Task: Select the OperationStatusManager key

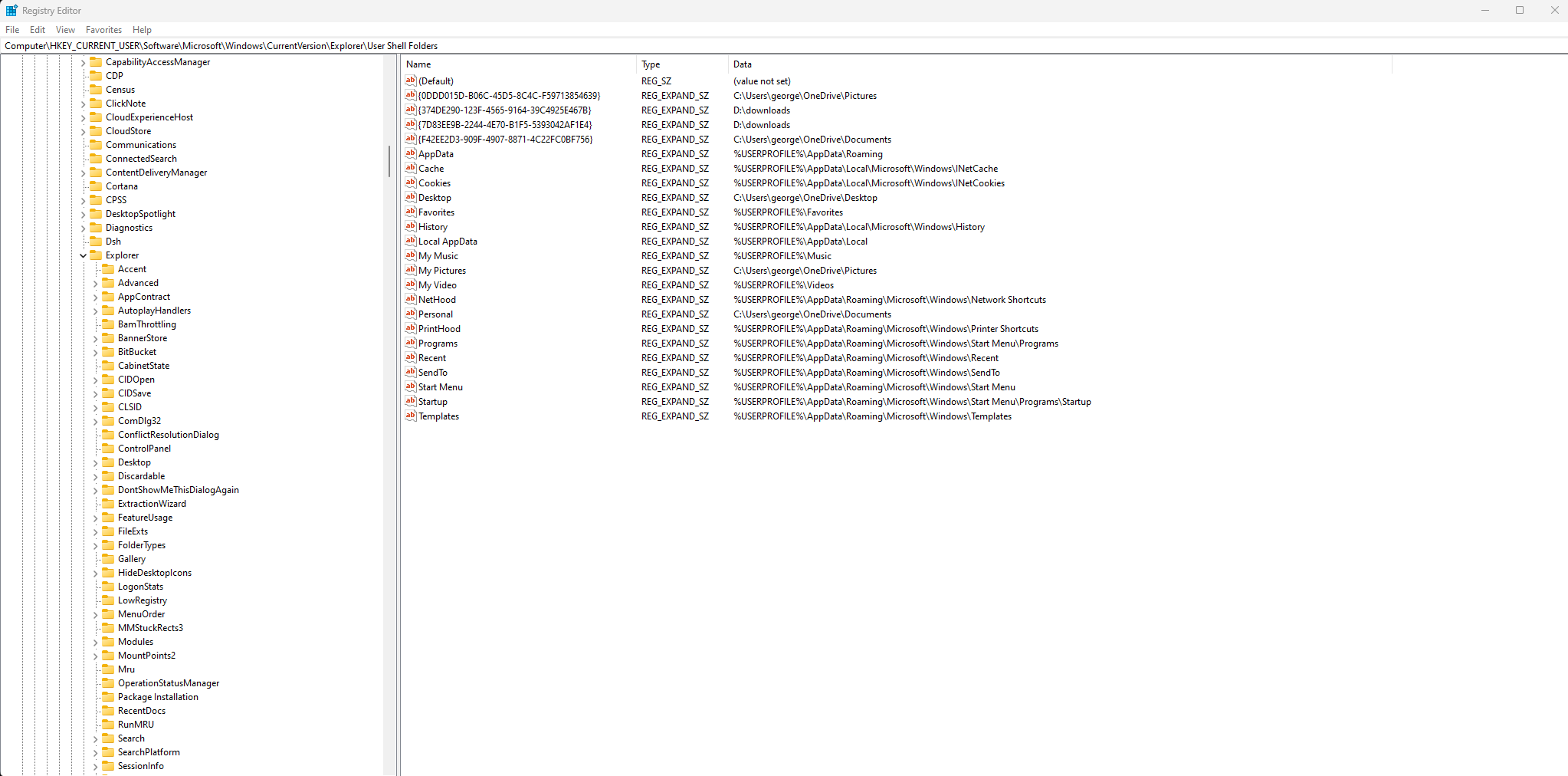Action: pos(168,683)
